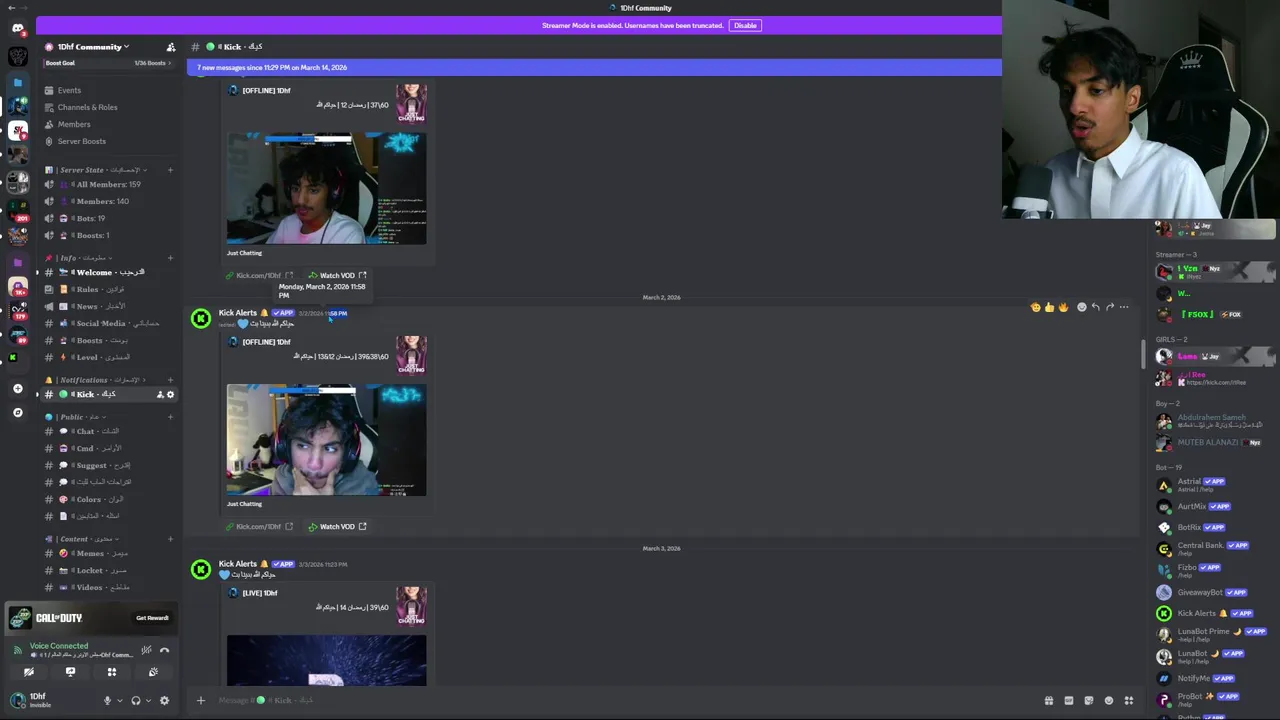Select the Colors channel
This screenshot has height=720, width=1280.
pyautogui.click(x=108, y=499)
